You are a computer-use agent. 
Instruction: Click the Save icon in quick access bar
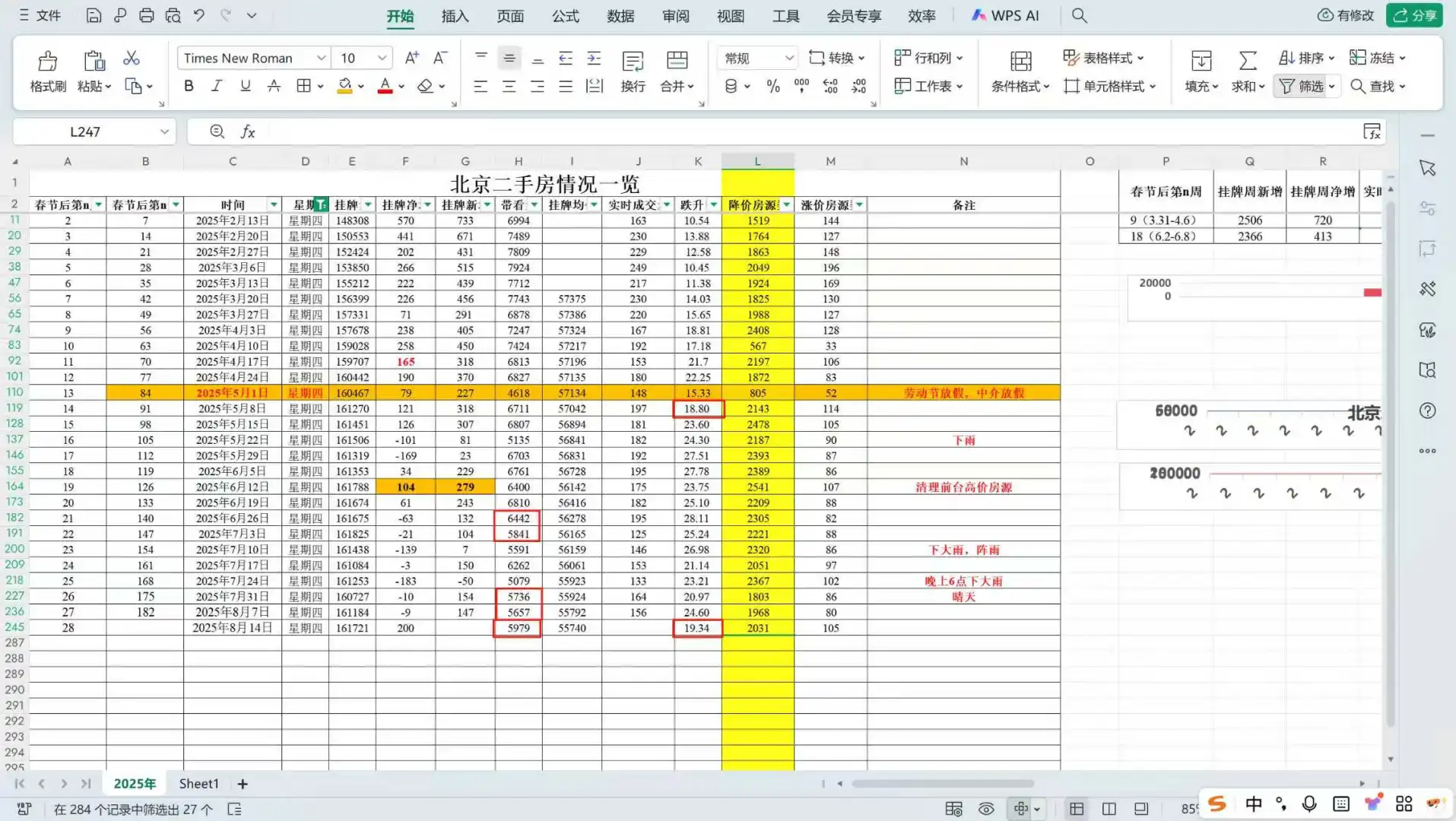[x=94, y=15]
